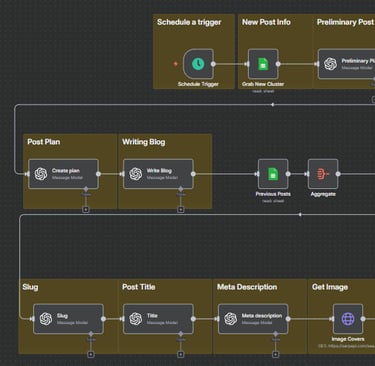
Task: Add a tool below the Meta description node
Action: 275,354
